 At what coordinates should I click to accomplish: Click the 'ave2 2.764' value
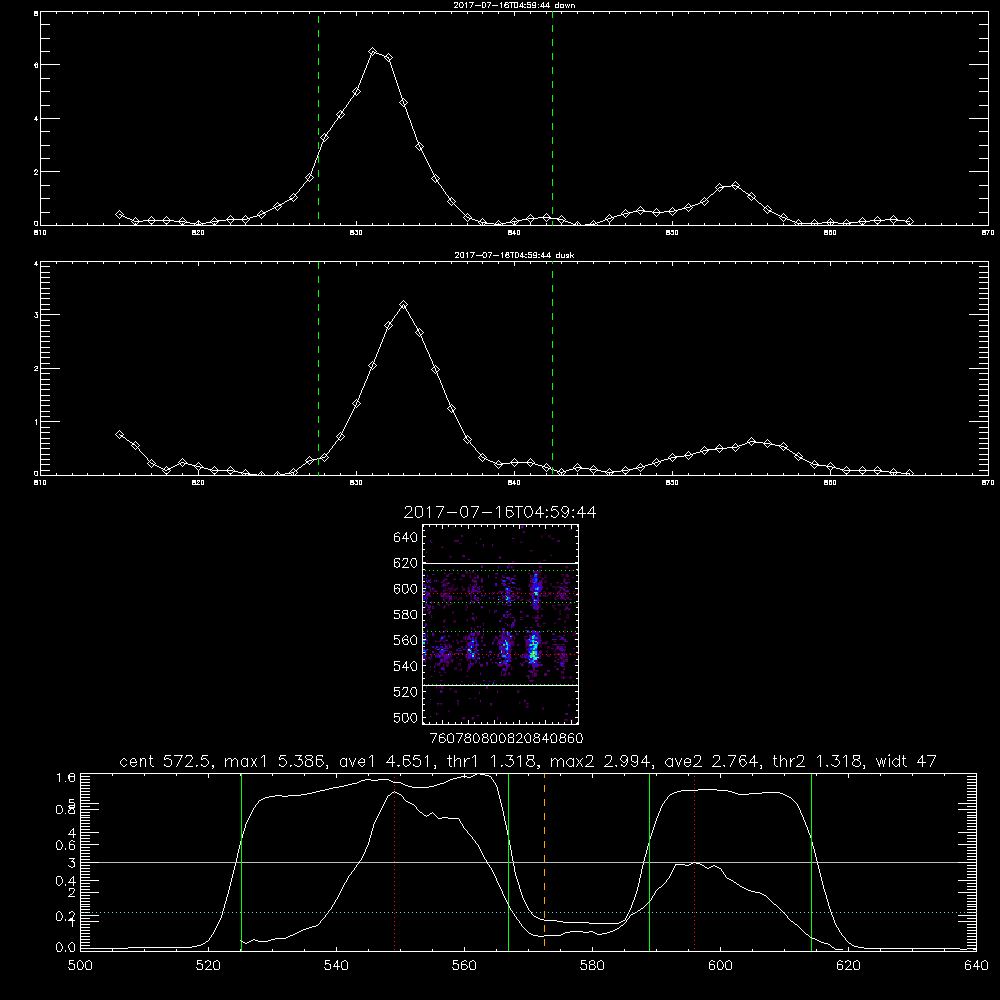(x=711, y=761)
